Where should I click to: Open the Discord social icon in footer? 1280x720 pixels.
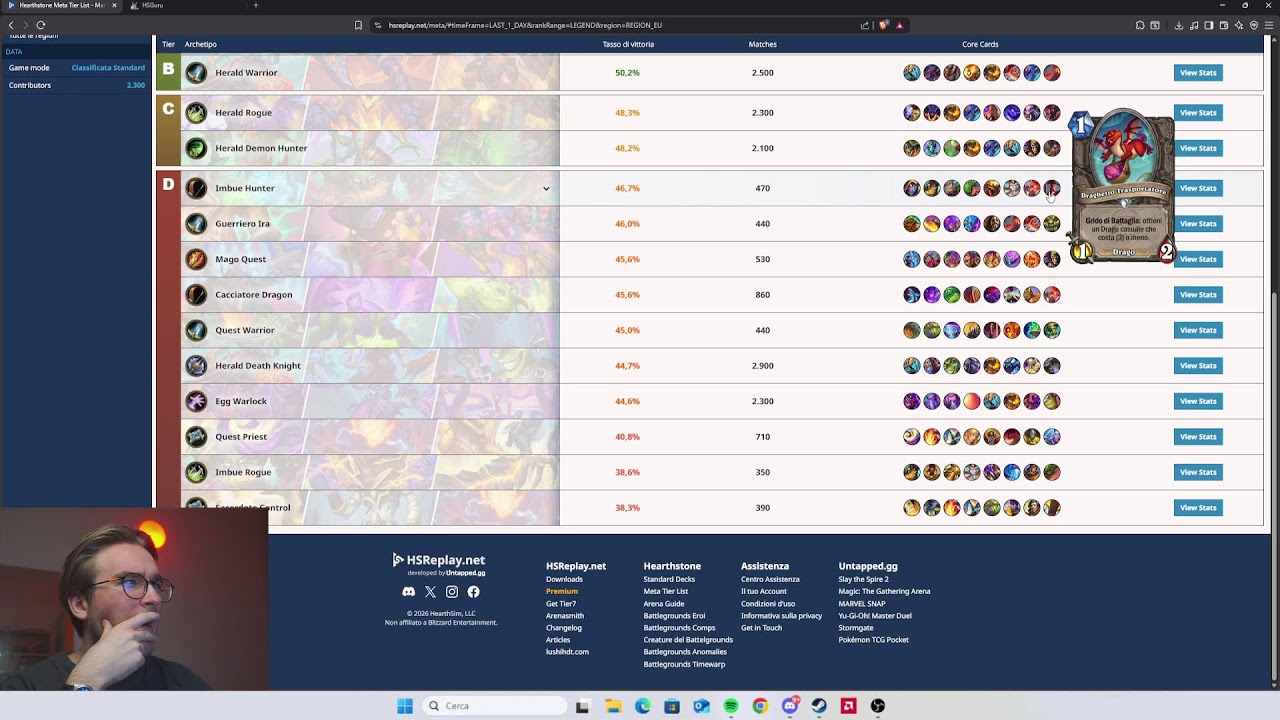tap(408, 592)
